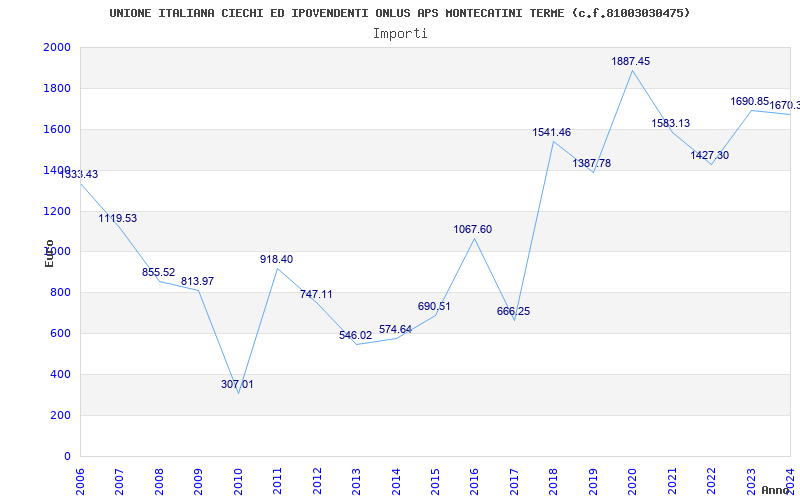
Task: Select the 574.64 data label
Action: [x=395, y=330]
